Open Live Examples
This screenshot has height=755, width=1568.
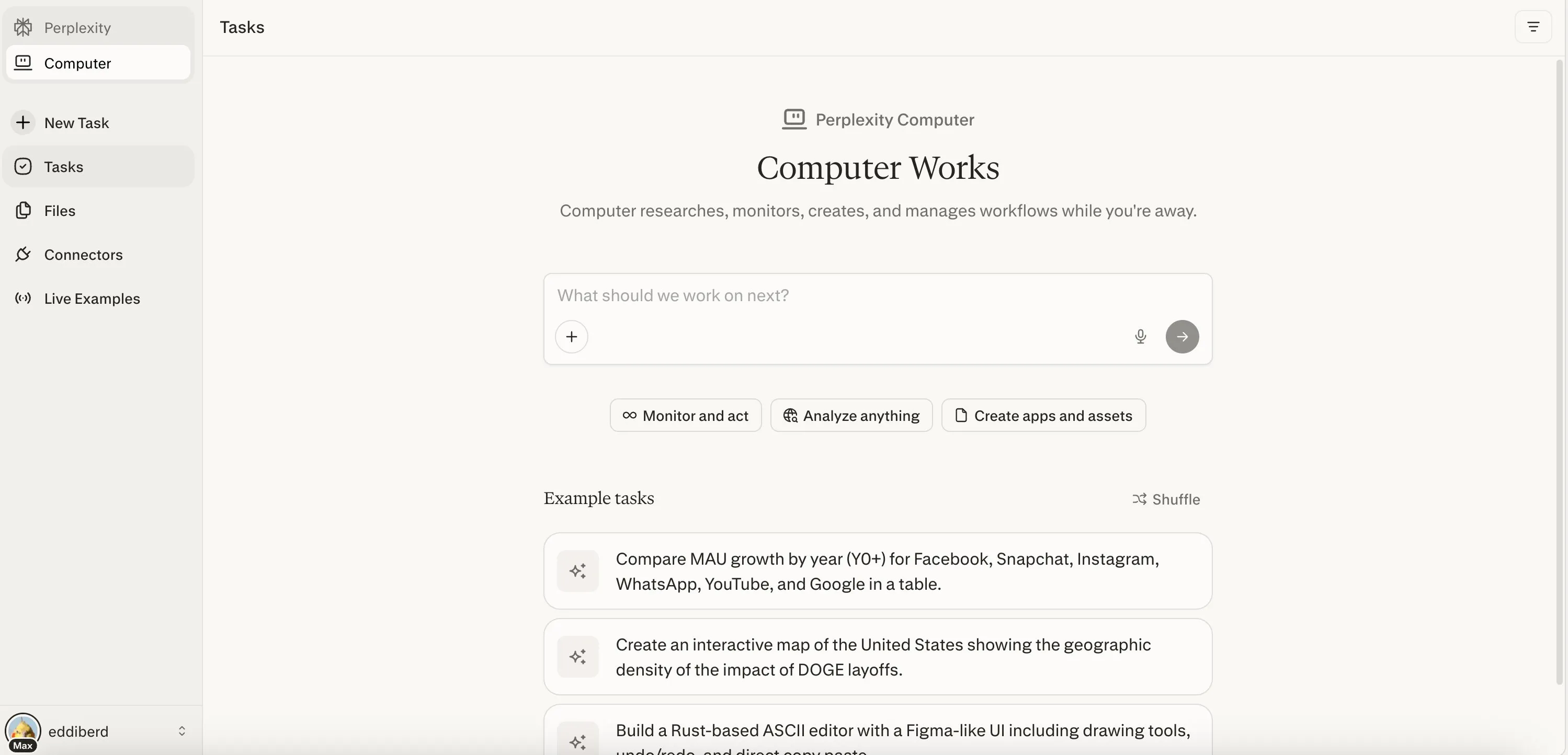93,298
